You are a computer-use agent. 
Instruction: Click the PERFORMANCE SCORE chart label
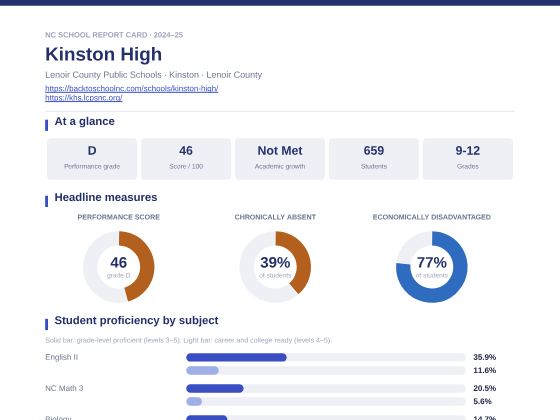tap(119, 217)
